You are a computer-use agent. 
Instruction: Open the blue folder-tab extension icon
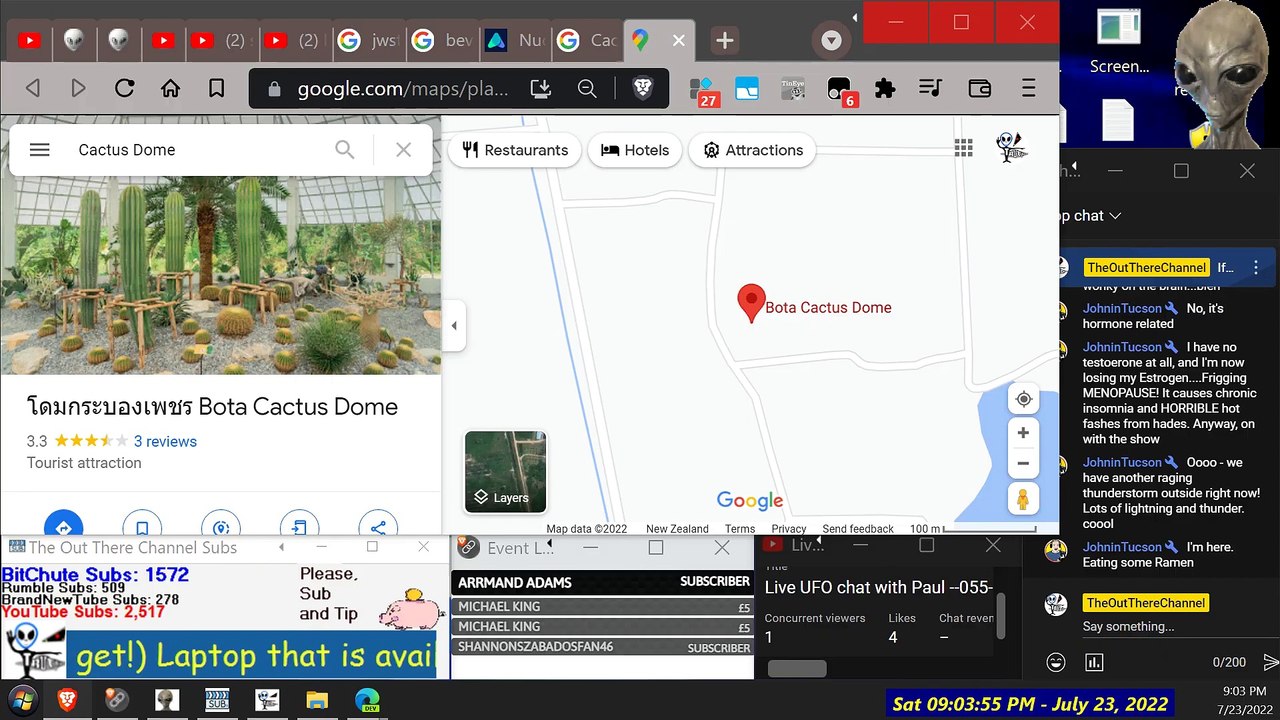[x=747, y=89]
